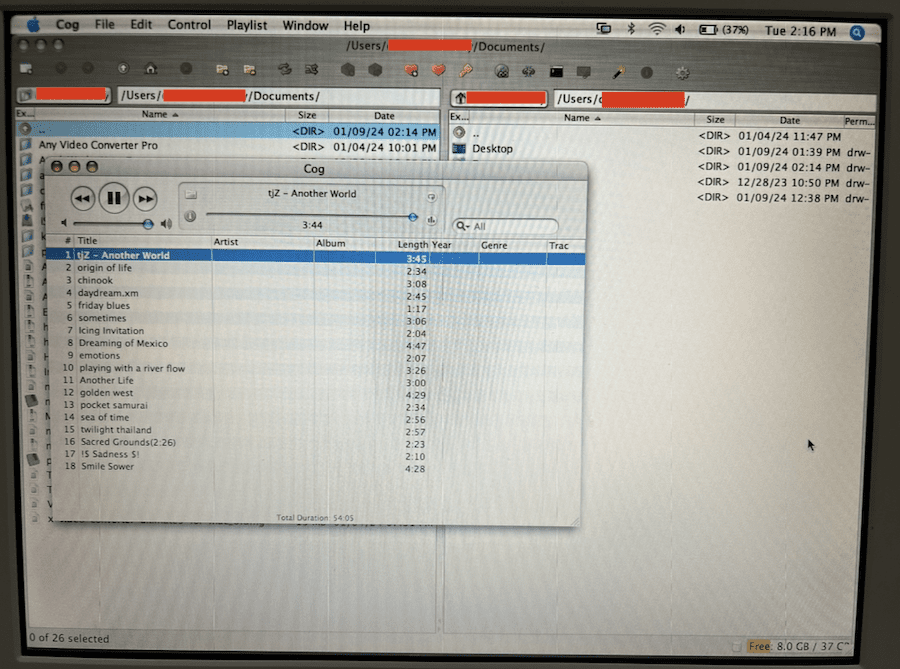Click the track position slider in Cog
The image size is (900, 669).
(x=312, y=216)
